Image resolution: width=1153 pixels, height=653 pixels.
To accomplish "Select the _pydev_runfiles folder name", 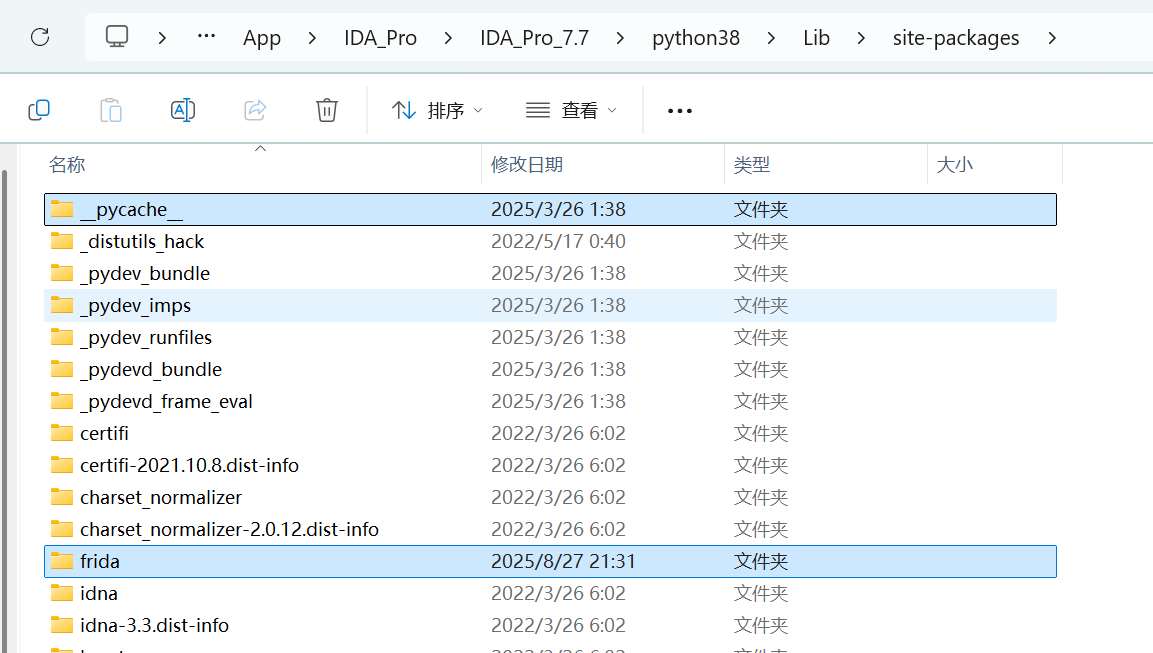I will tap(146, 338).
